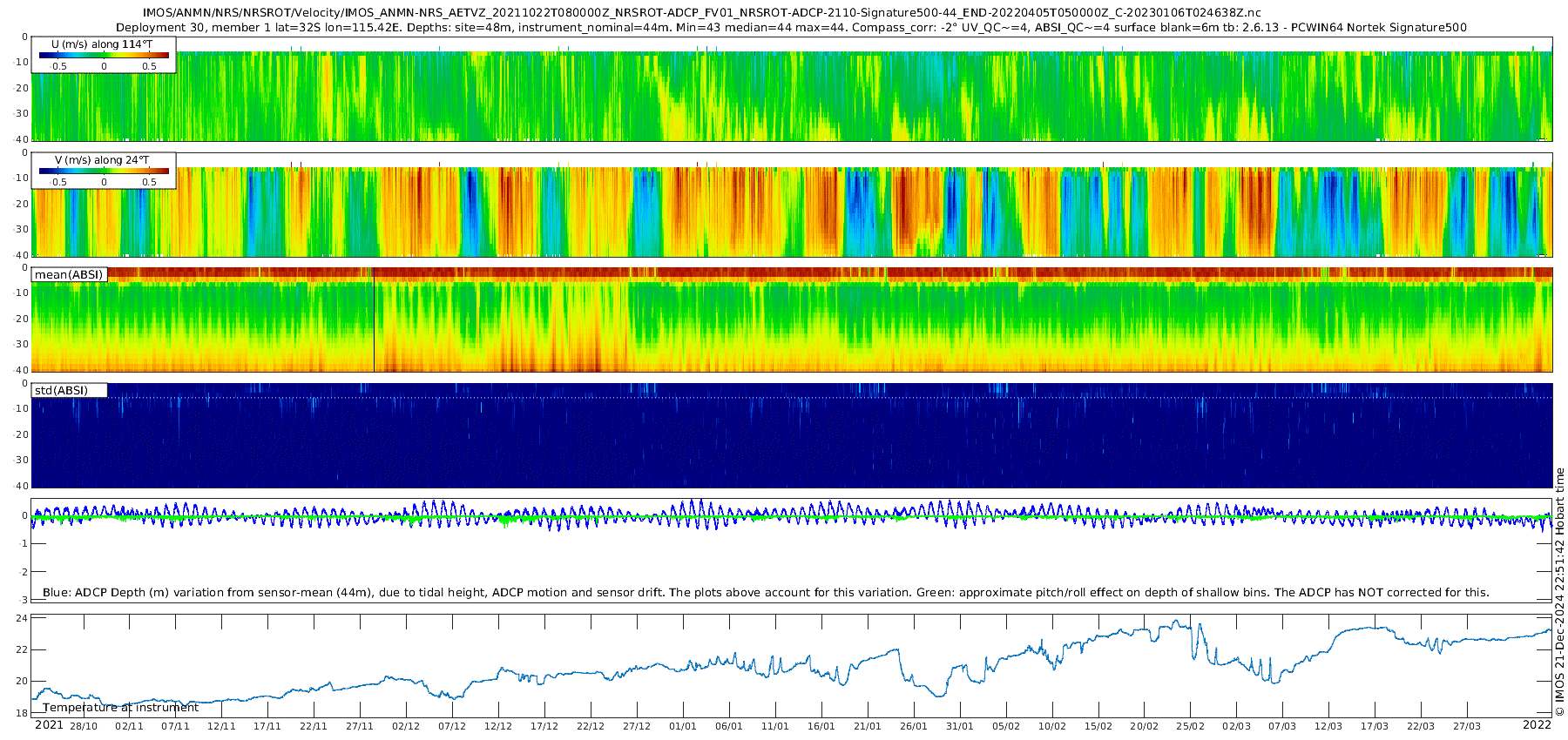The height and width of the screenshot is (740, 1568).
Task: Click the 2021 year label at bottom left
Action: point(49,725)
